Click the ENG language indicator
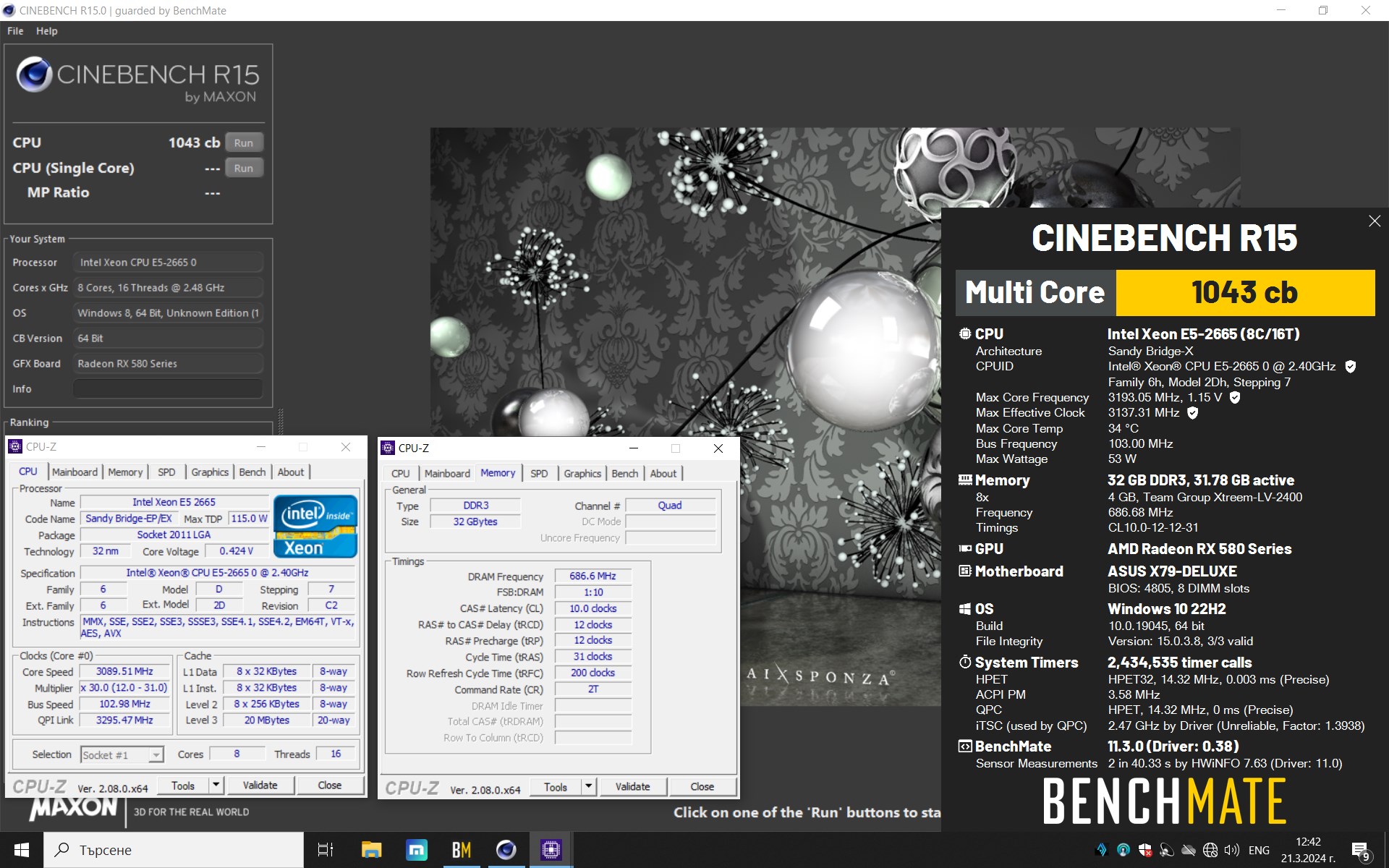The width and height of the screenshot is (1389, 868). (1259, 850)
